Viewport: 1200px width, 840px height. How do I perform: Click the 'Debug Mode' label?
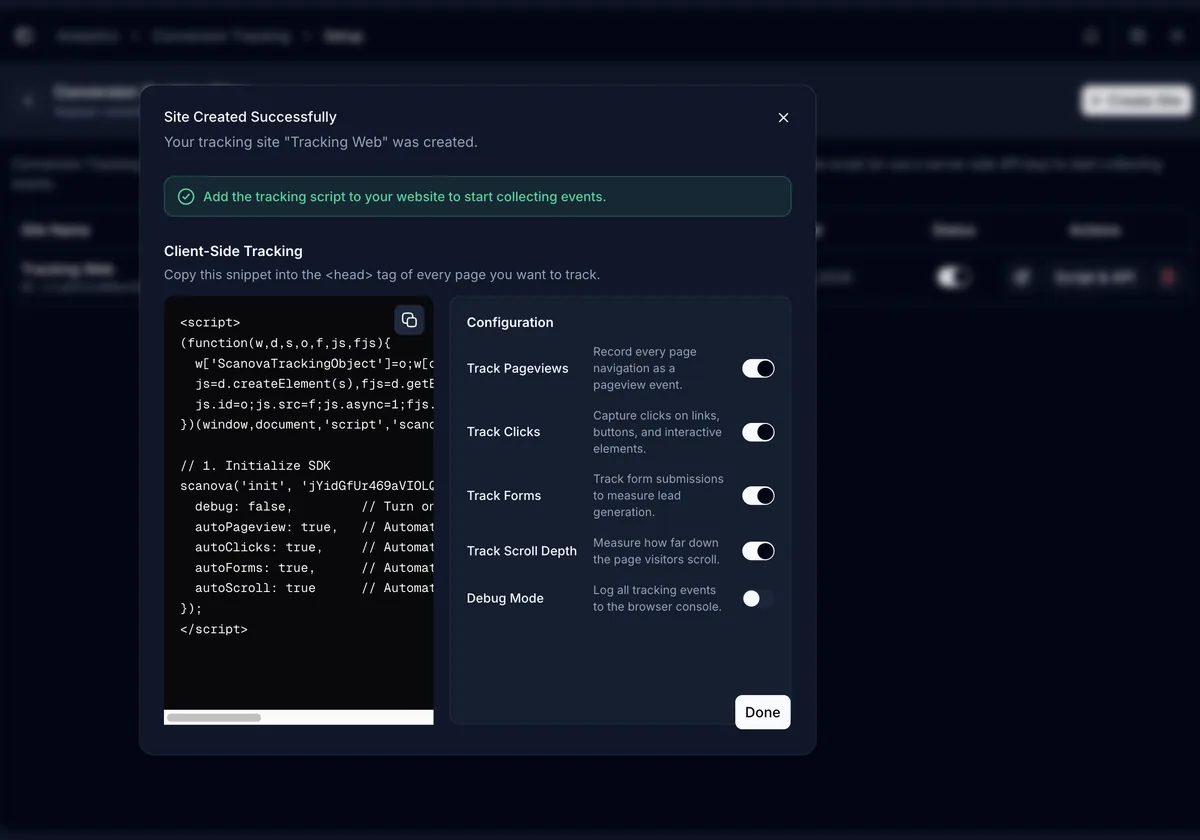click(505, 598)
